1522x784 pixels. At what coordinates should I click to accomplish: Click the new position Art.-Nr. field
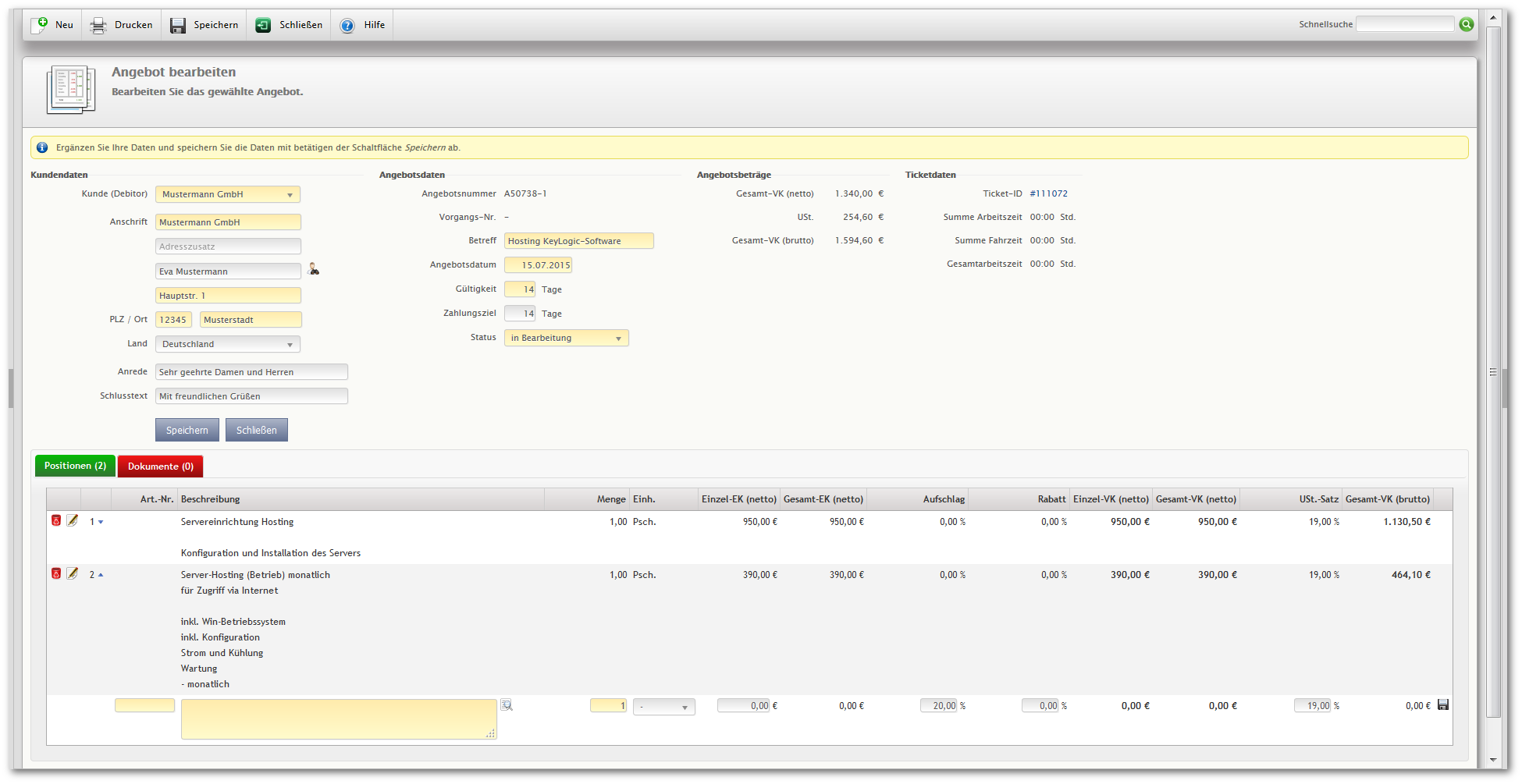[x=144, y=705]
